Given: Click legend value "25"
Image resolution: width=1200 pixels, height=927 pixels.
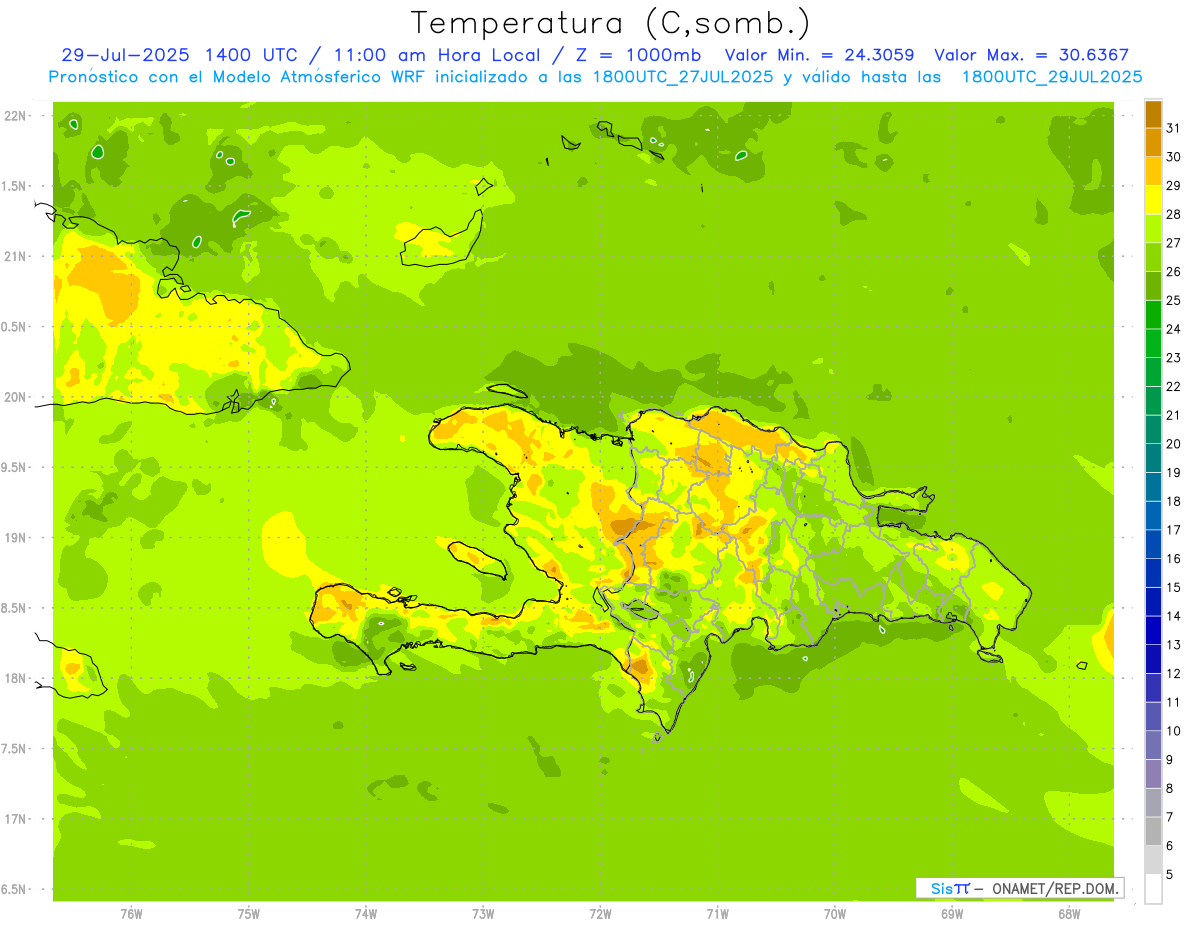Looking at the screenshot, I should 1173,300.
